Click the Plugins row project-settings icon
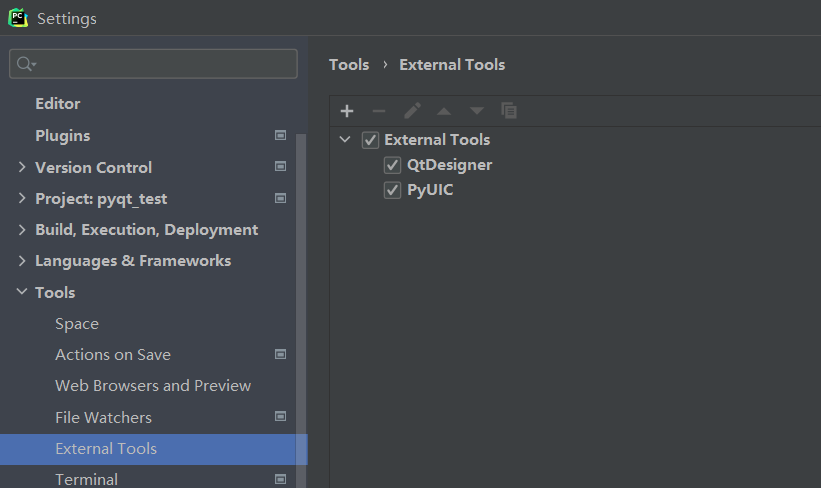Viewport: 821px width, 488px height. (x=281, y=135)
